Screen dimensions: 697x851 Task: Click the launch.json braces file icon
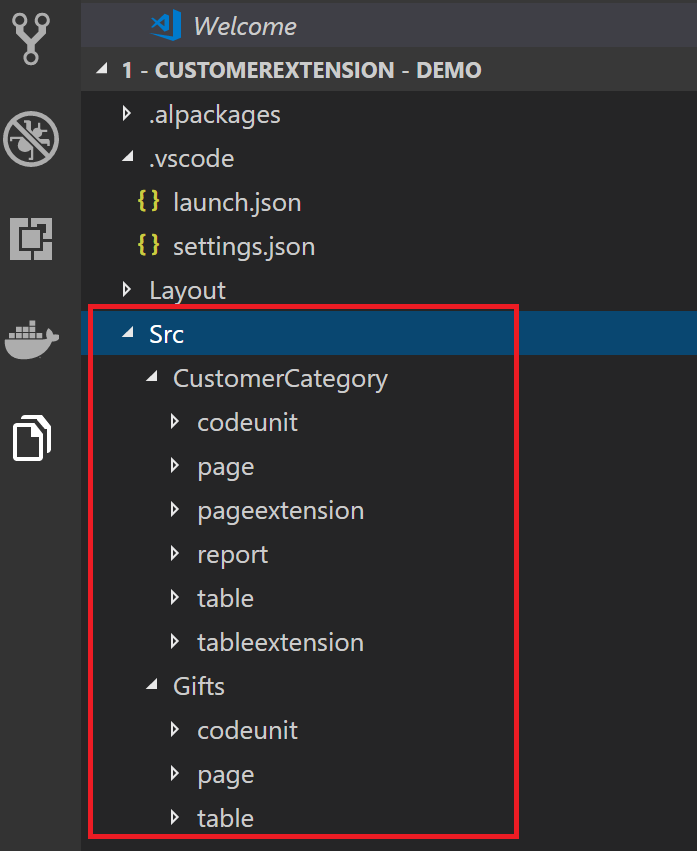148,201
